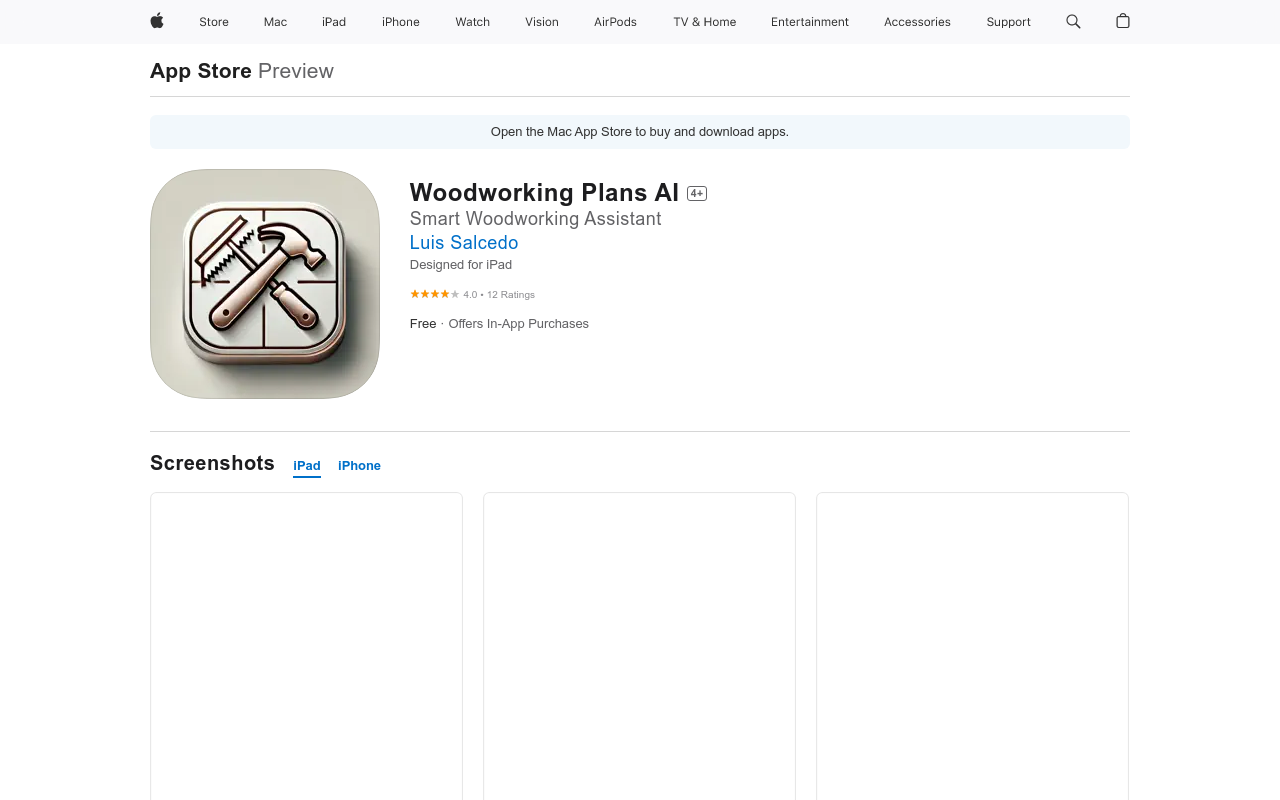Viewport: 1280px width, 800px height.
Task: Open the iPhone navigation menu
Action: [x=401, y=22]
